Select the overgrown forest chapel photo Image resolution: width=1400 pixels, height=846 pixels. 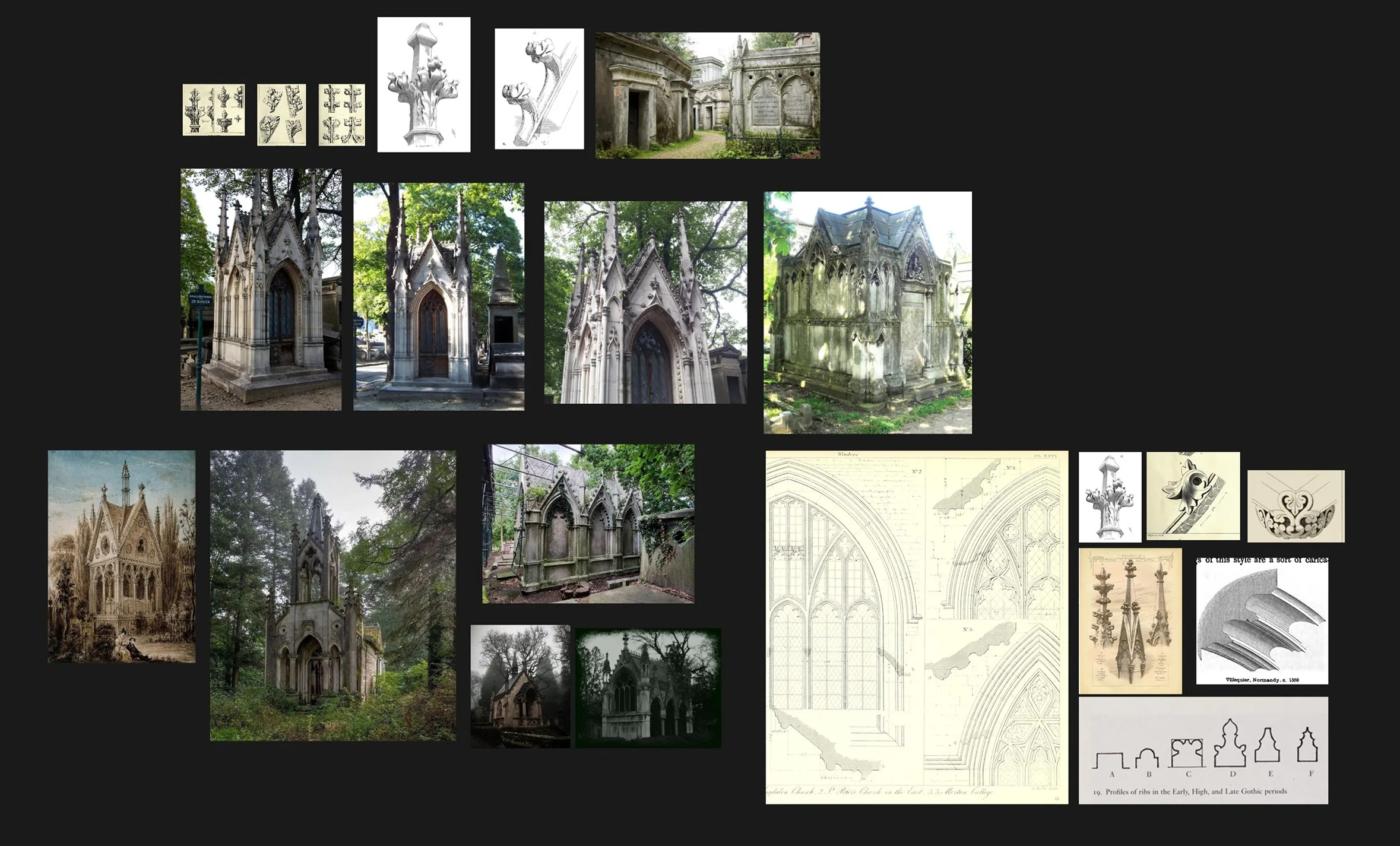coord(333,595)
